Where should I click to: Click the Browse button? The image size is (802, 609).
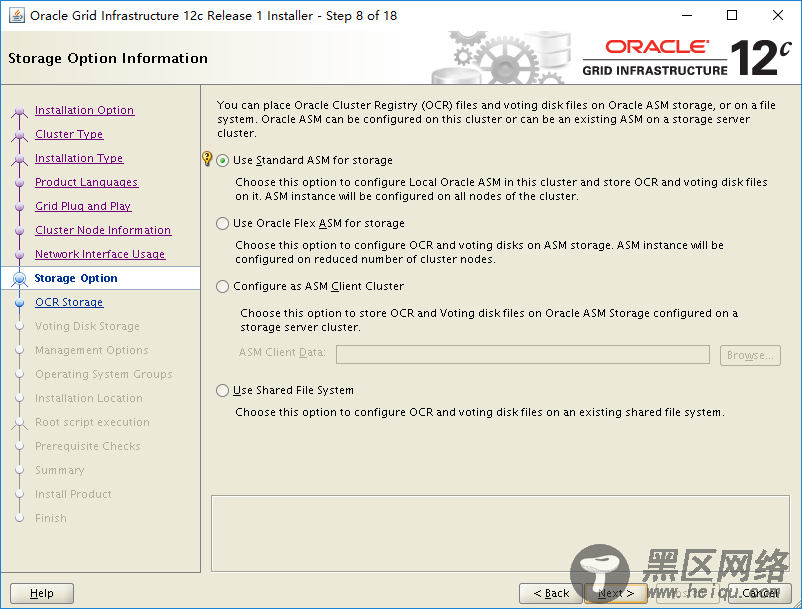tap(750, 355)
